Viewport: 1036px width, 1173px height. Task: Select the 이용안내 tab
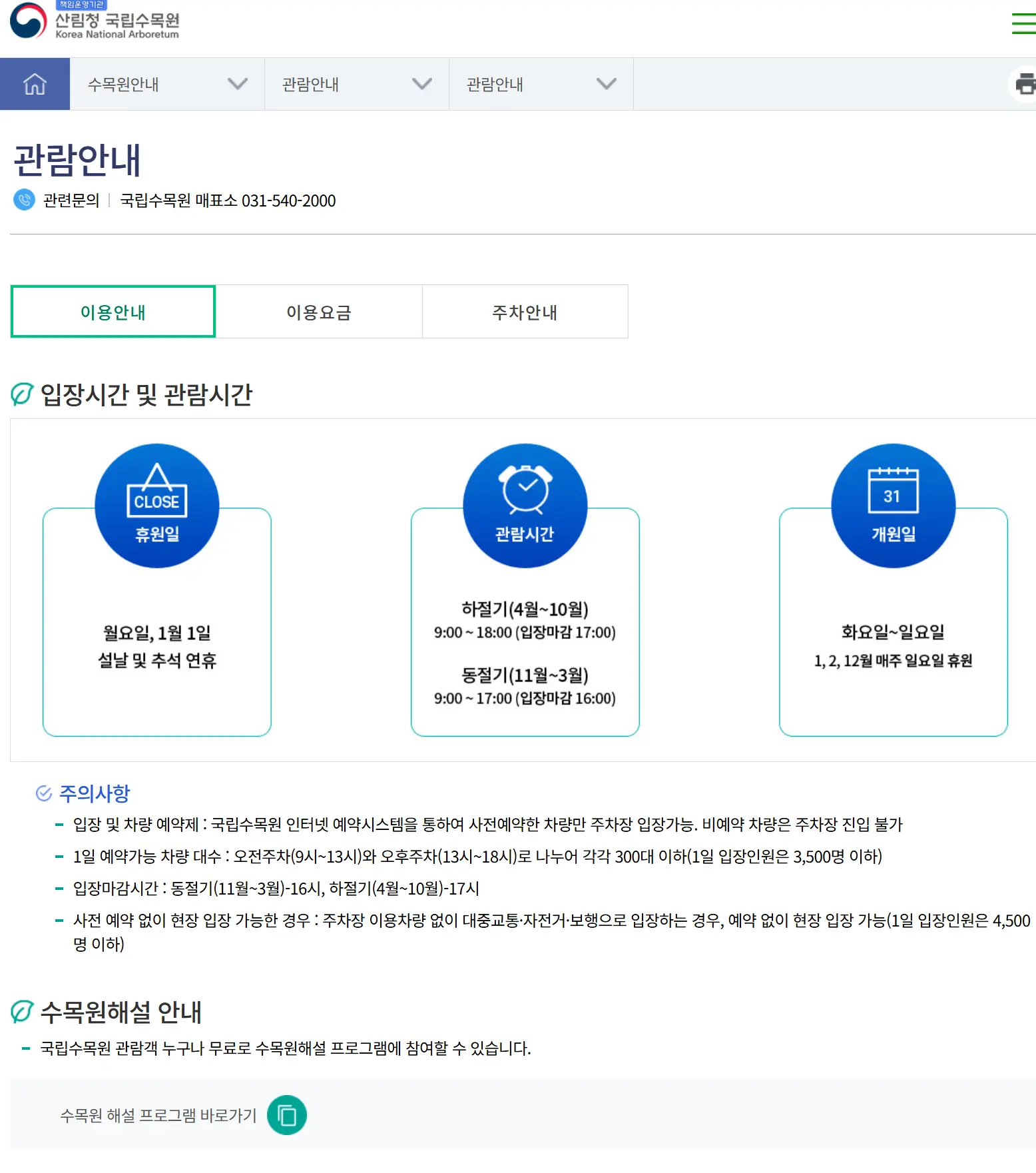pos(113,312)
